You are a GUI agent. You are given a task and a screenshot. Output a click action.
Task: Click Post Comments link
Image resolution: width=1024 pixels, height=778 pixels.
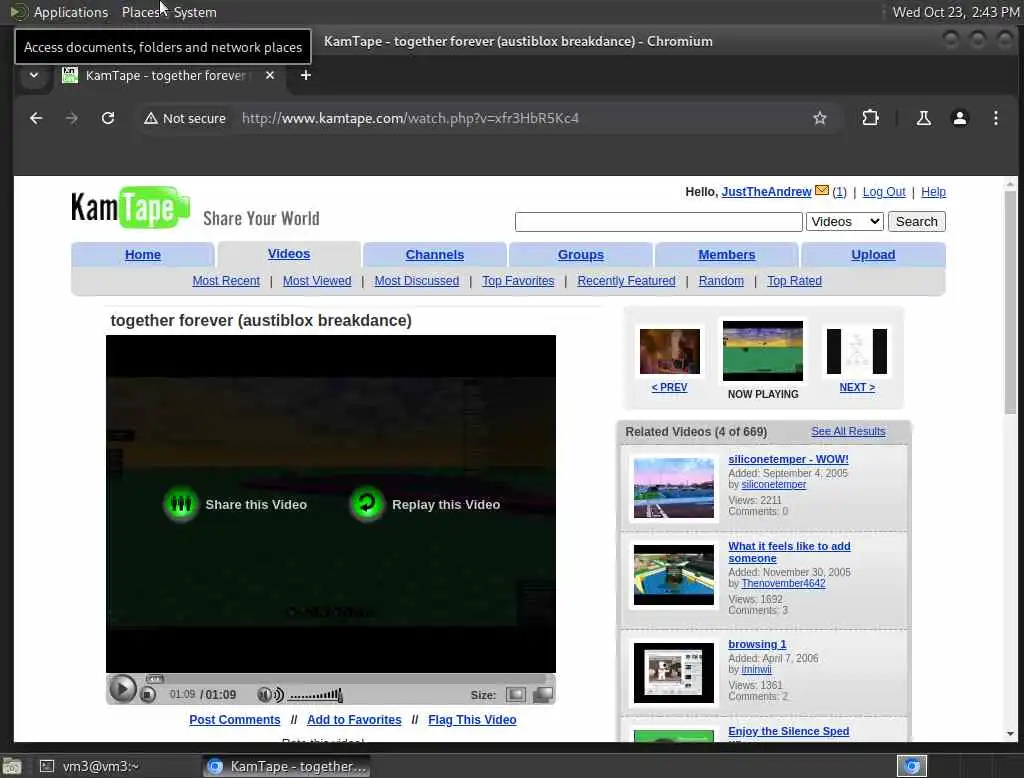coord(234,719)
